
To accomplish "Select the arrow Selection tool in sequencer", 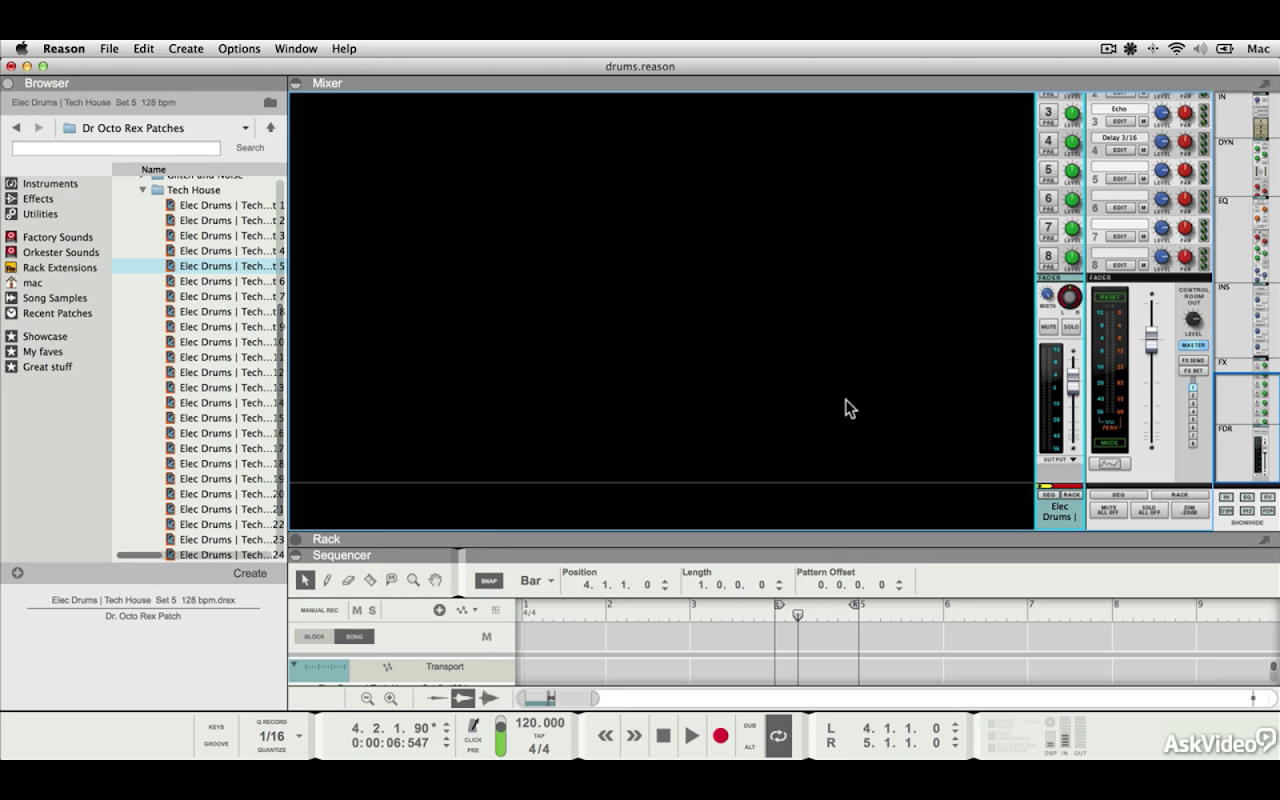I will [305, 580].
